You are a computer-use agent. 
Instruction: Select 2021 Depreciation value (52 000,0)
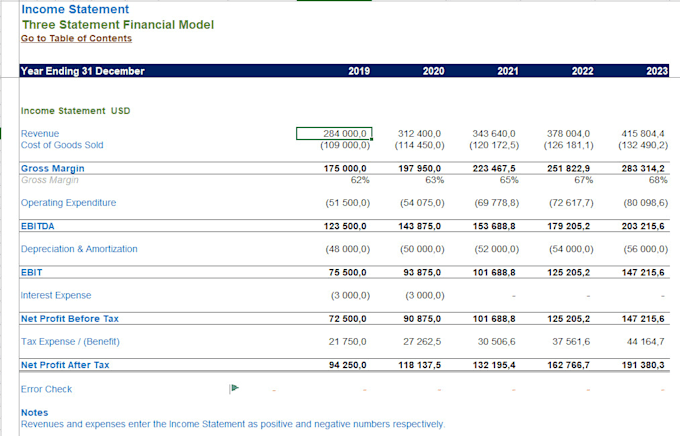click(x=497, y=249)
